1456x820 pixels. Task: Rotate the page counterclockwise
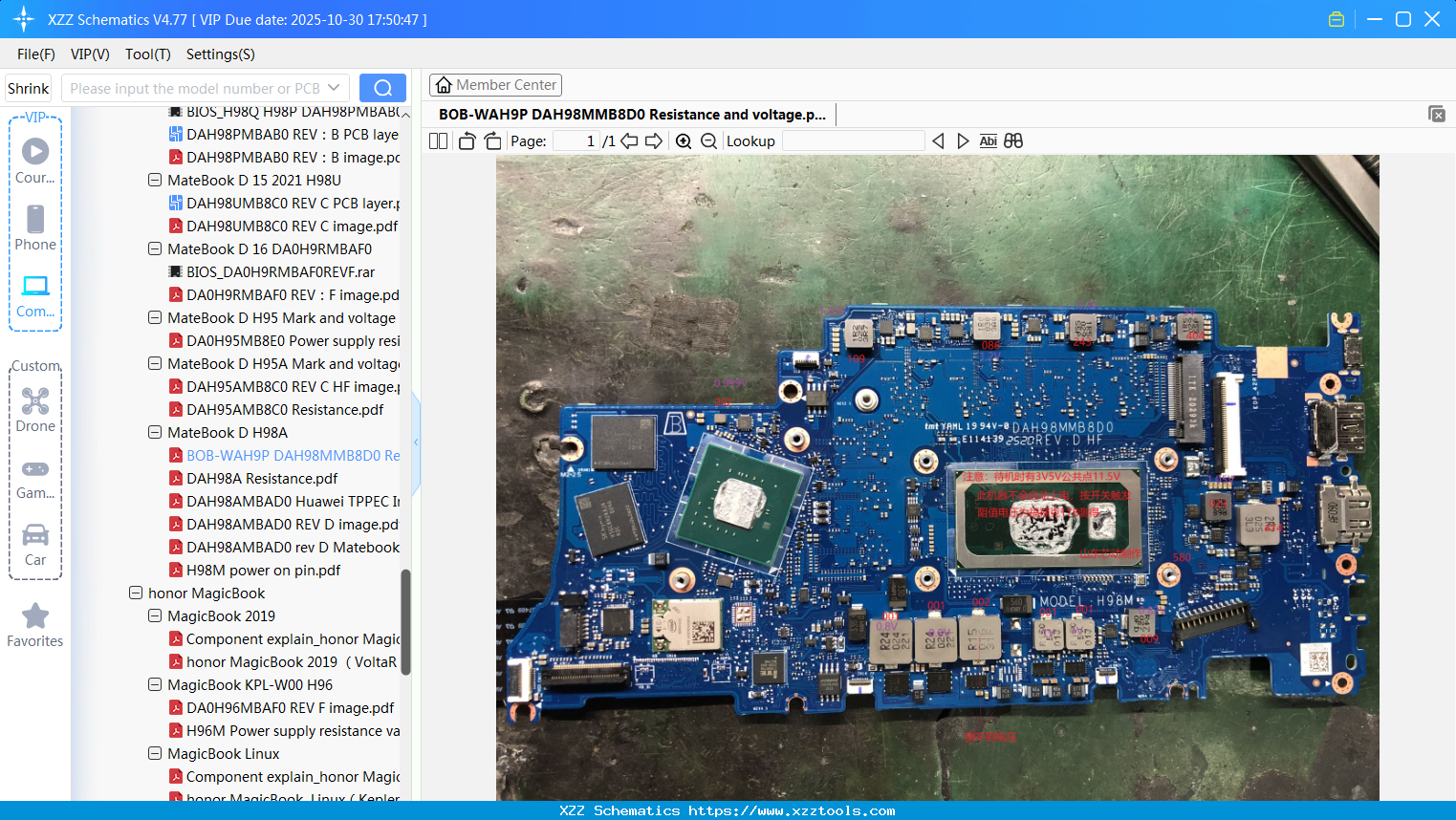pos(467,141)
